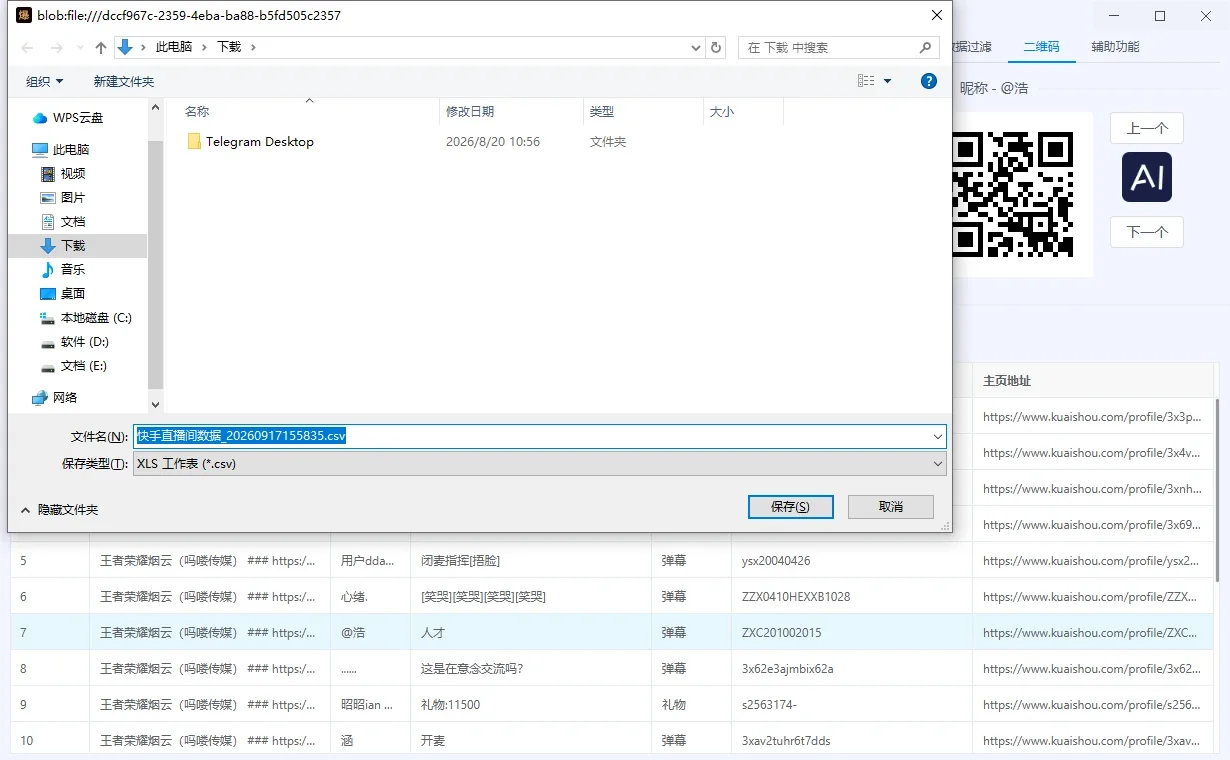Open the 组织 menu
Screen dimensions: 1230x760
[x=44, y=82]
